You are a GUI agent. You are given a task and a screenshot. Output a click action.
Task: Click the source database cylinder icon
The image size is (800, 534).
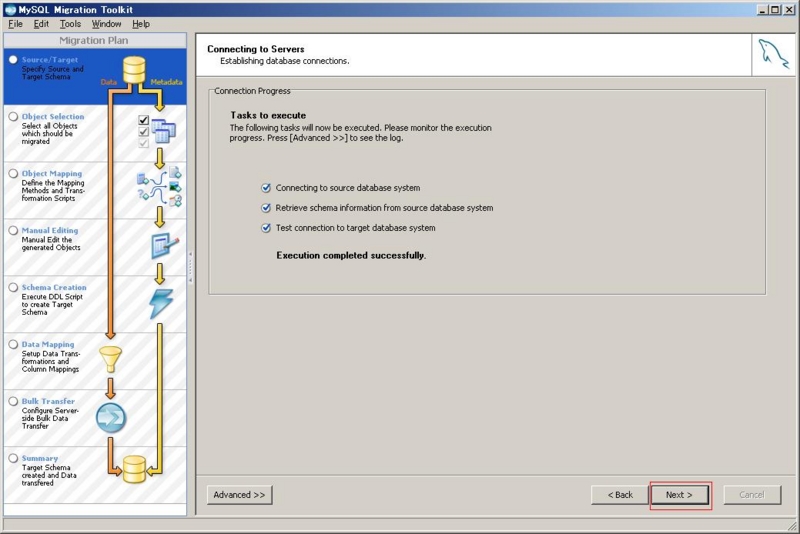[x=134, y=70]
